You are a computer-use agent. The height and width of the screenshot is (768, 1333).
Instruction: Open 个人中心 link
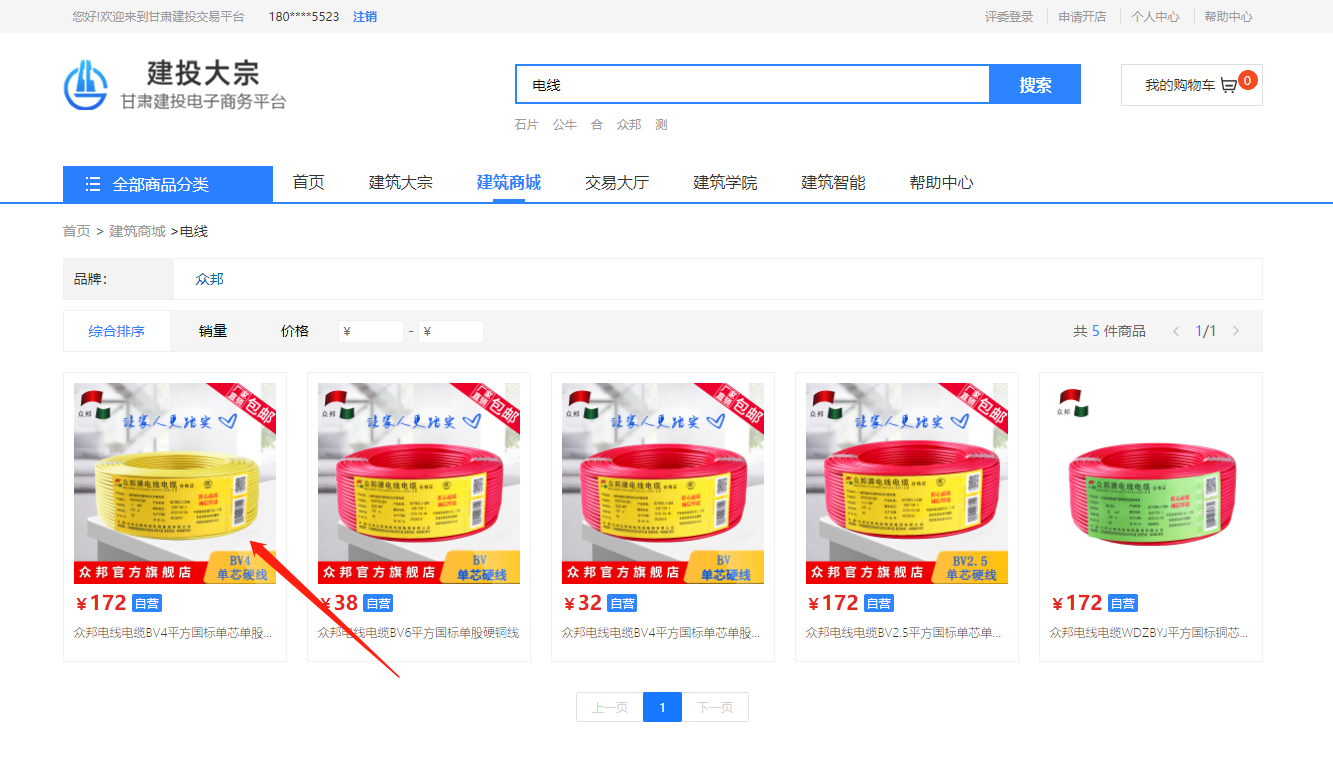(x=1155, y=17)
